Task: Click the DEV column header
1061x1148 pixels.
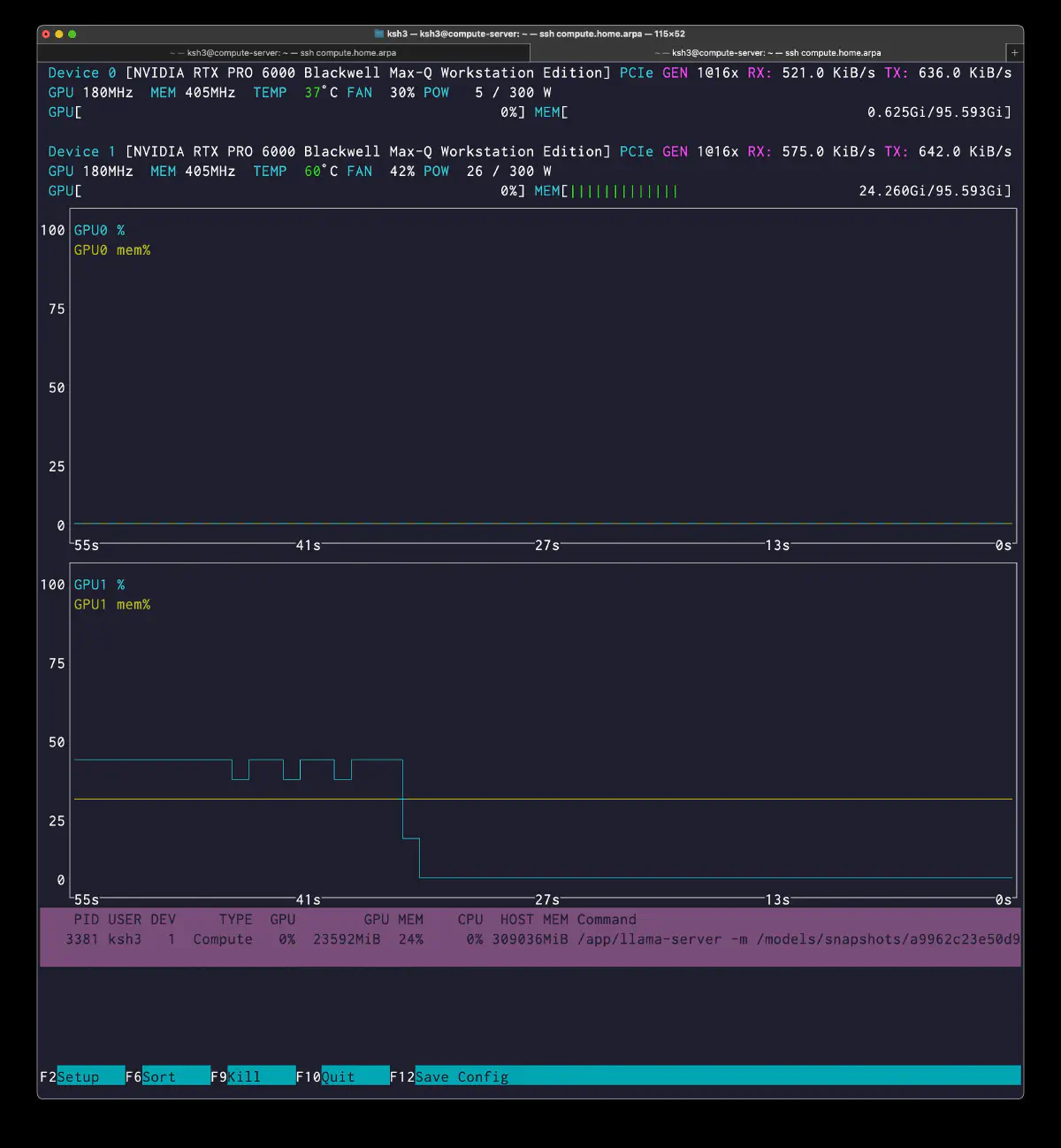Action: (163, 920)
